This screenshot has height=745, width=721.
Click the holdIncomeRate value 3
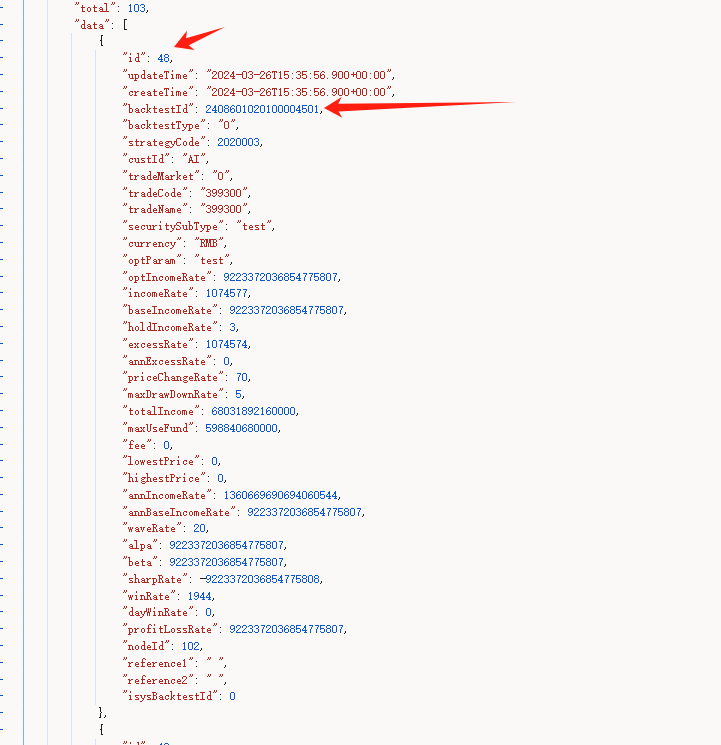click(x=232, y=327)
